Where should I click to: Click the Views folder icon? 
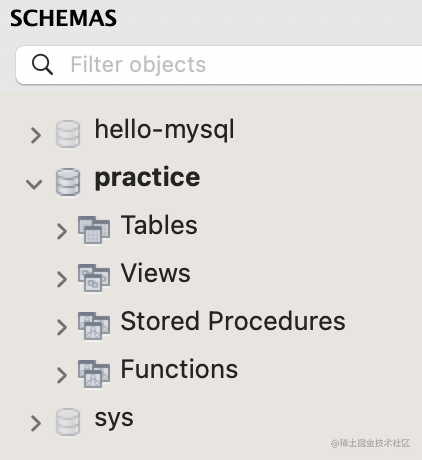point(94,278)
